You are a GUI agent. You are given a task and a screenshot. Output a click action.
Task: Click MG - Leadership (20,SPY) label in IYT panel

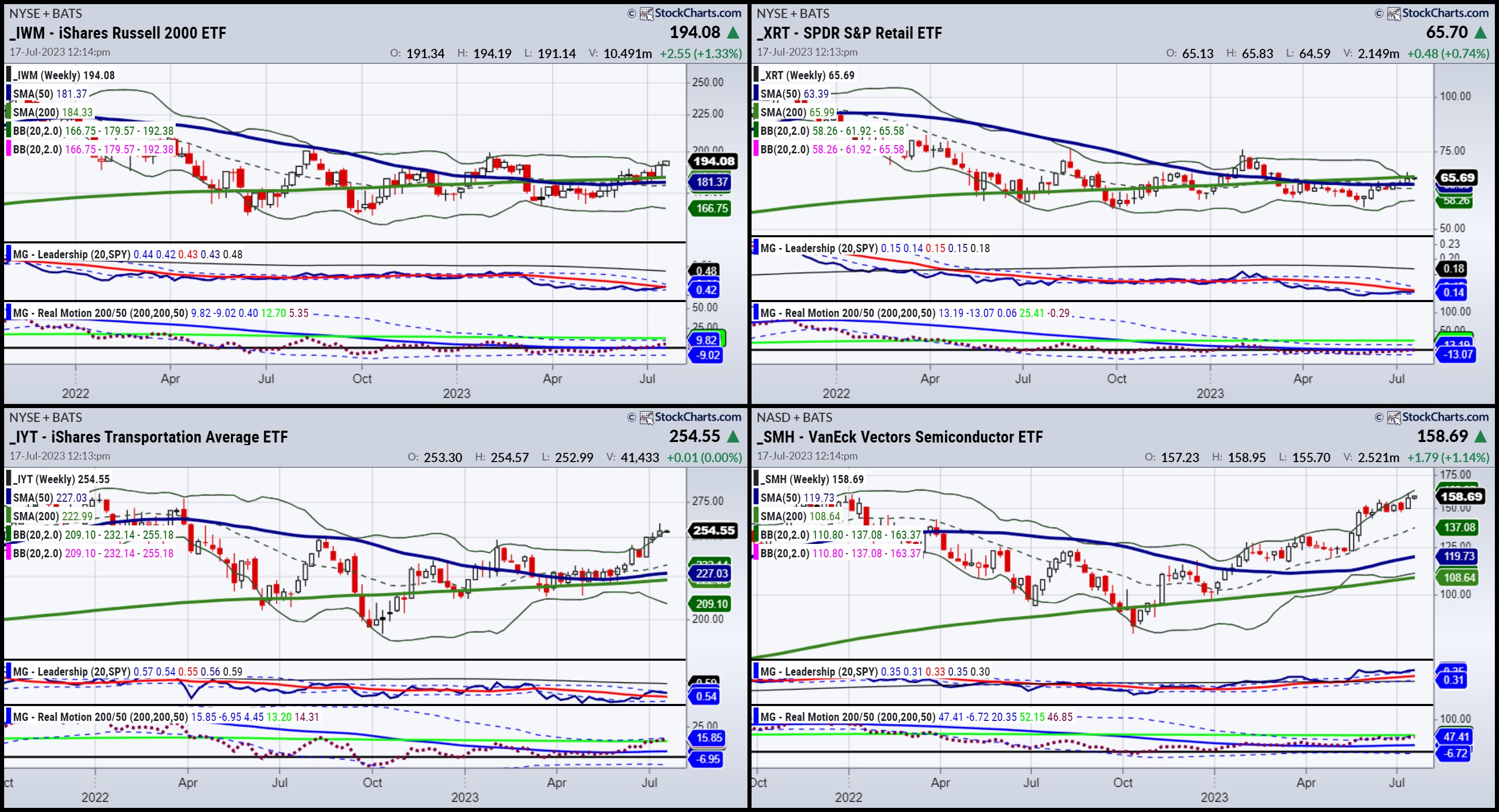(x=71, y=671)
